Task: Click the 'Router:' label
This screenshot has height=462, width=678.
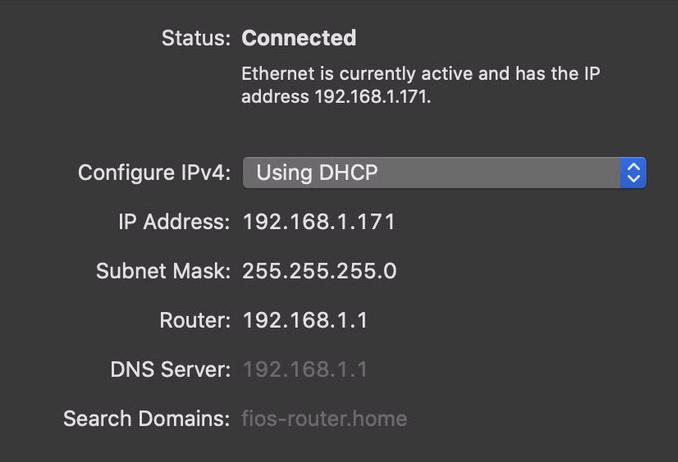Action: click(195, 320)
